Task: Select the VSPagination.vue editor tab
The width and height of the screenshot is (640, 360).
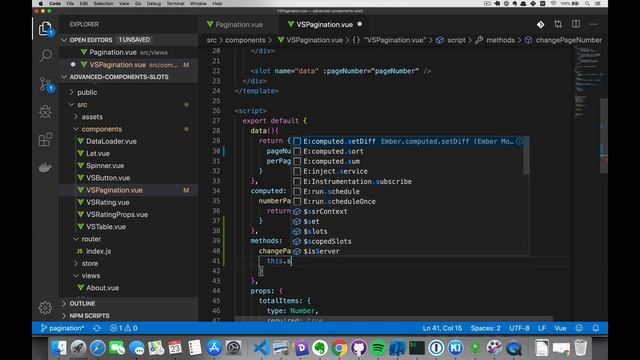Action: click(x=324, y=24)
